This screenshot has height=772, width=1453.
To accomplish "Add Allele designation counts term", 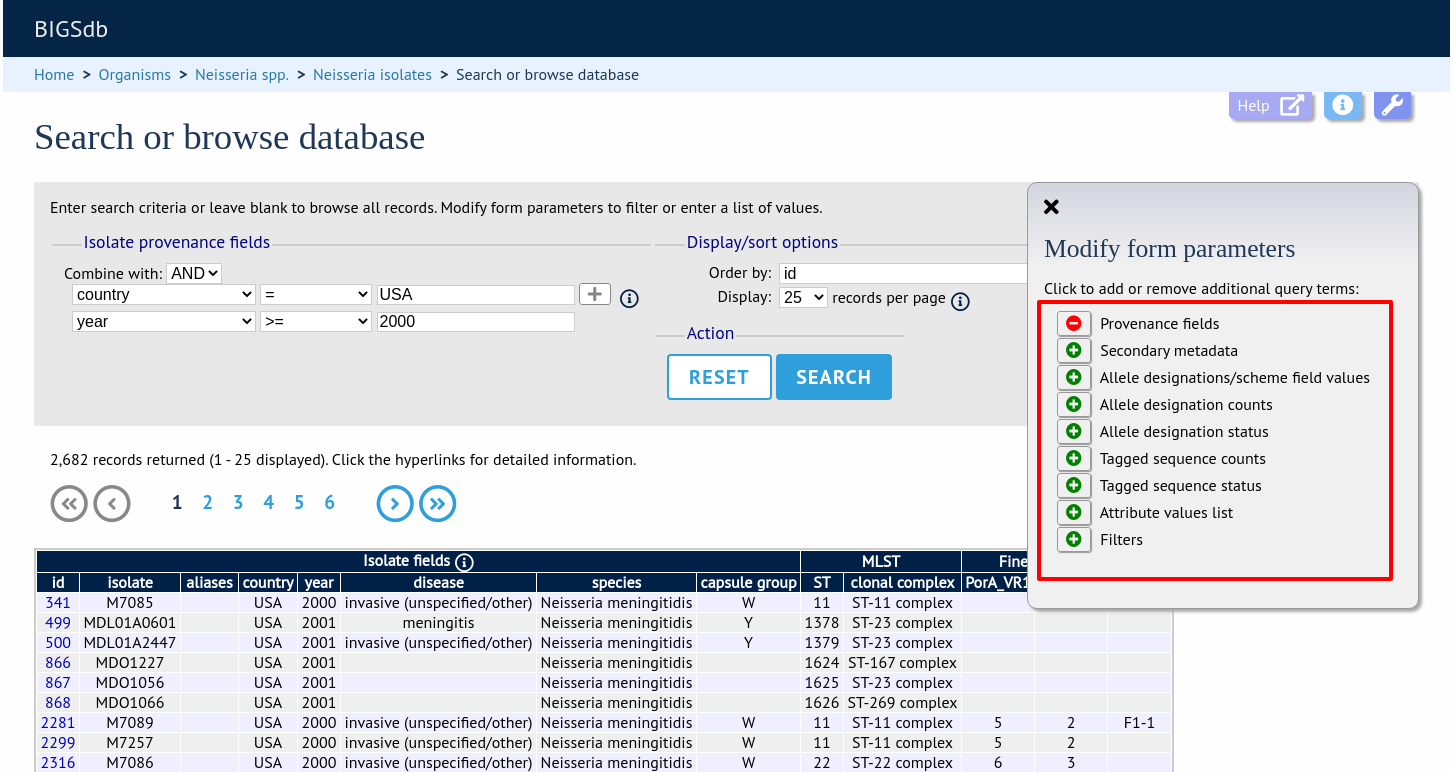I will tap(1074, 404).
